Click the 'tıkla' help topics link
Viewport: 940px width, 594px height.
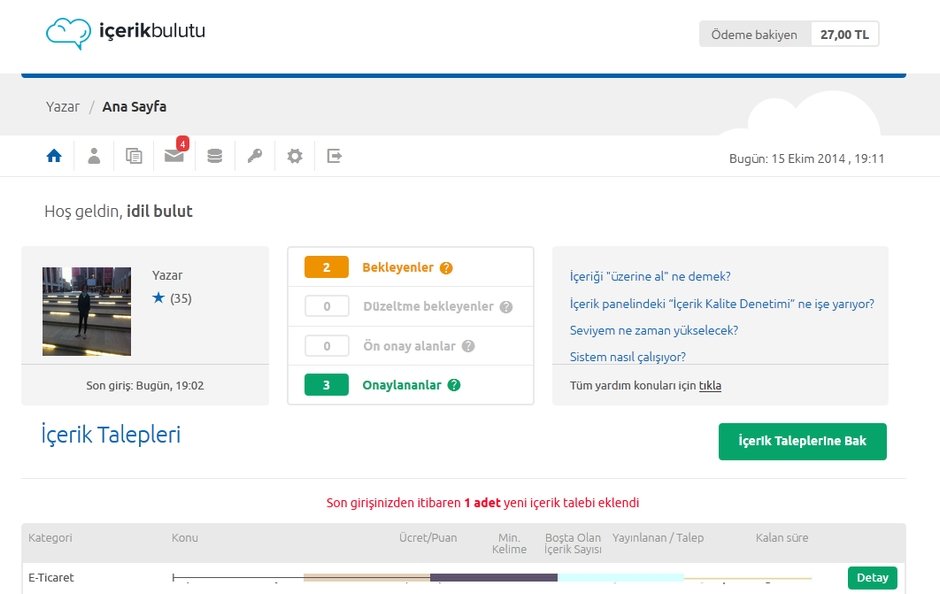click(710, 385)
